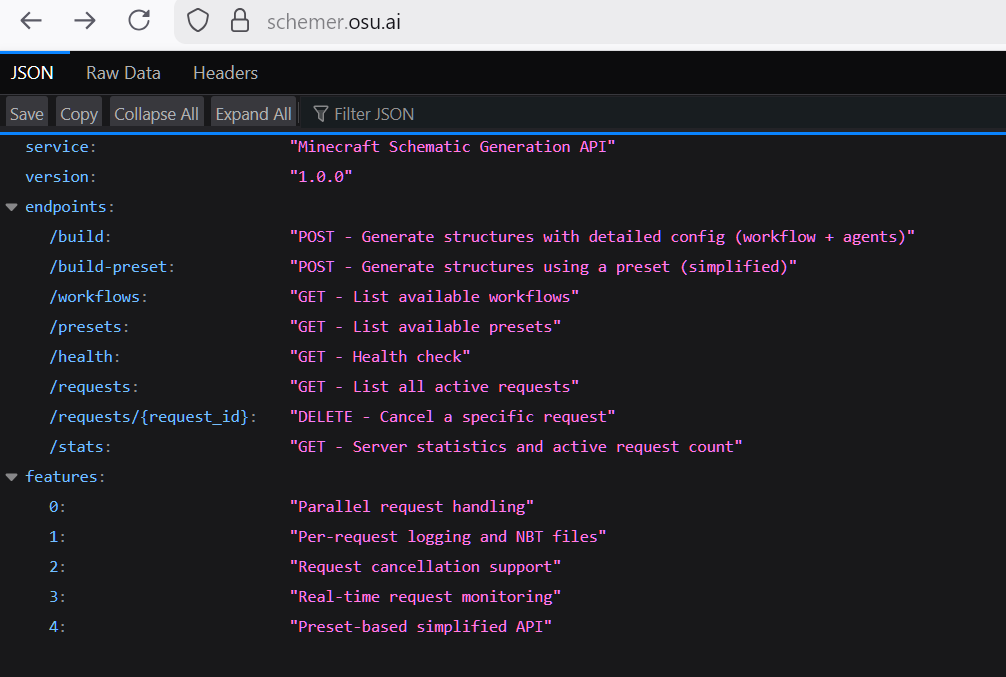Select features index 1 key
Screen dimensions: 1006x677
57,537
